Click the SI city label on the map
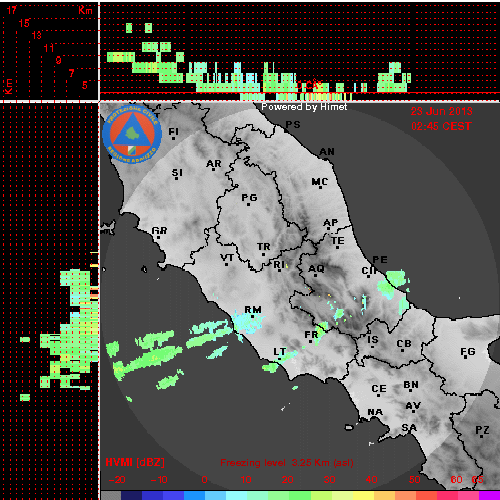The width and height of the screenshot is (500, 500). click(x=177, y=173)
